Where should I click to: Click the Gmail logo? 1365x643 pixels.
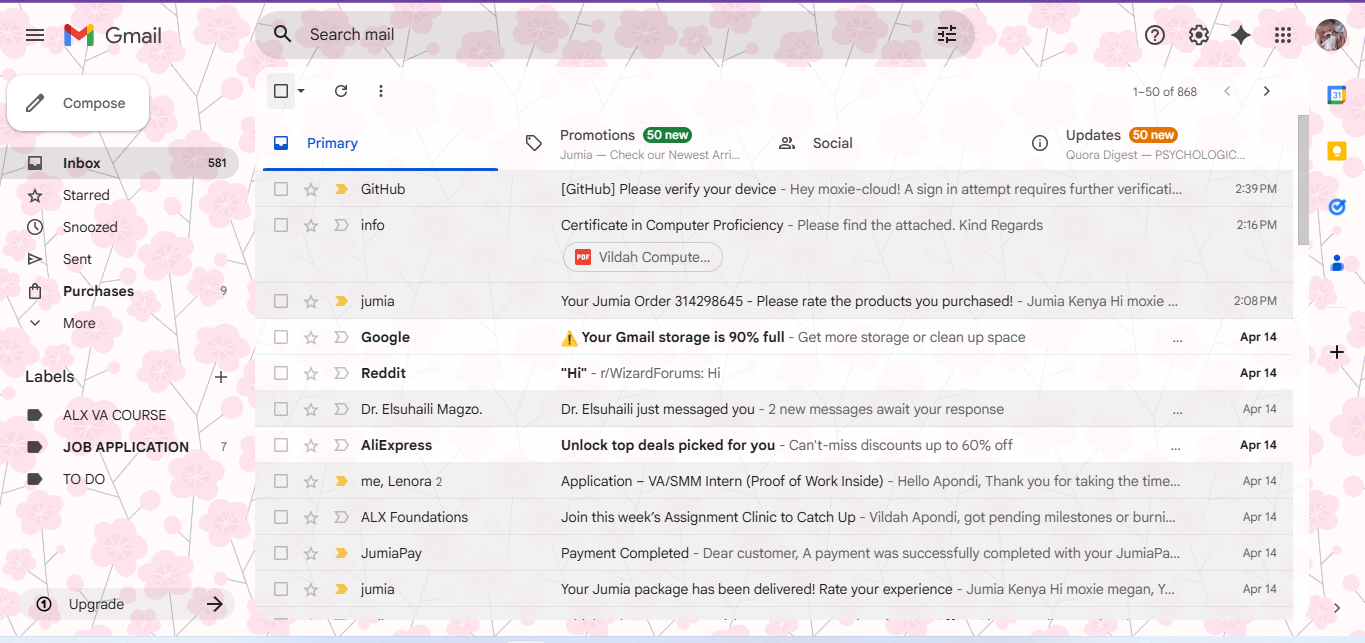click(113, 35)
